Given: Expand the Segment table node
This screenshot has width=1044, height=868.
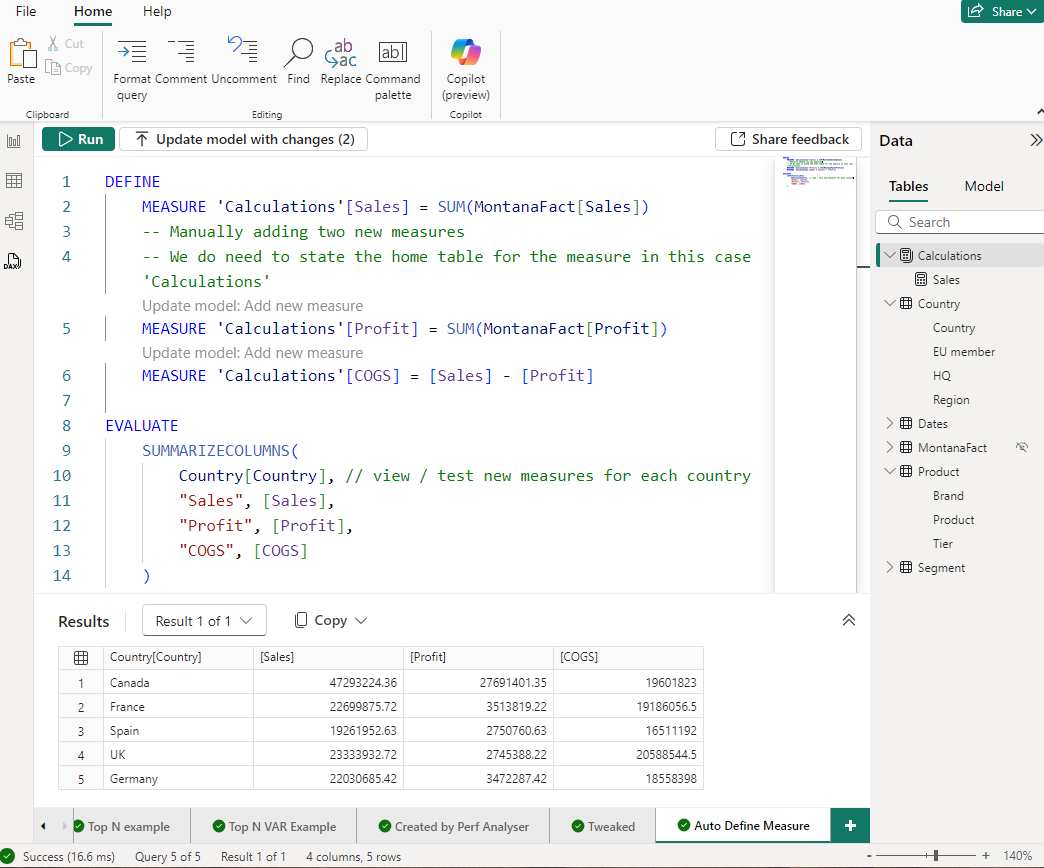Looking at the screenshot, I should [x=890, y=567].
